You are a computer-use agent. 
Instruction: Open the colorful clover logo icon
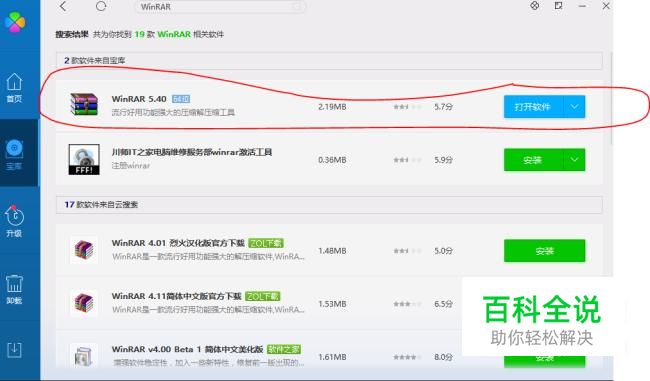(15, 22)
